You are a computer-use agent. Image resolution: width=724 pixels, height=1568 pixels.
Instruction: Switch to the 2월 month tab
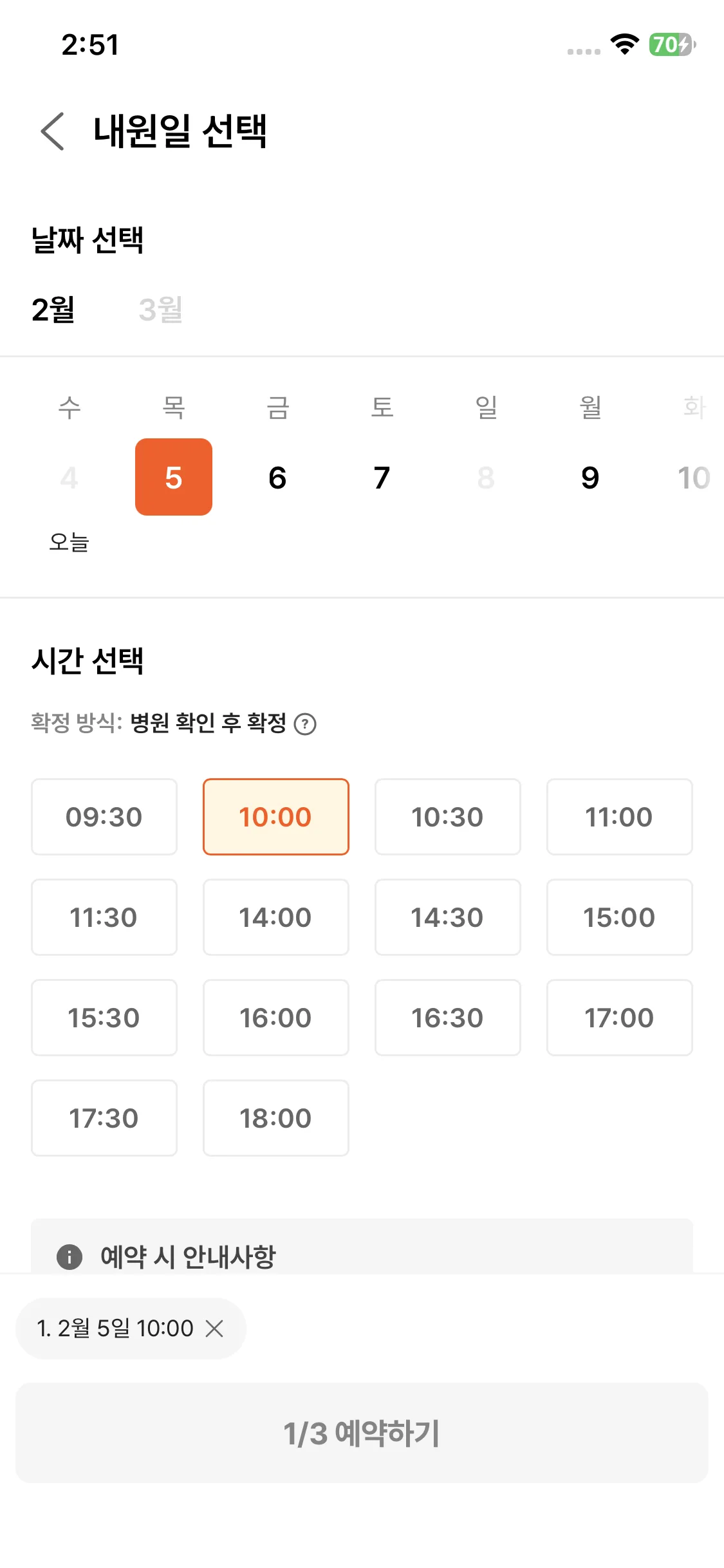53,310
